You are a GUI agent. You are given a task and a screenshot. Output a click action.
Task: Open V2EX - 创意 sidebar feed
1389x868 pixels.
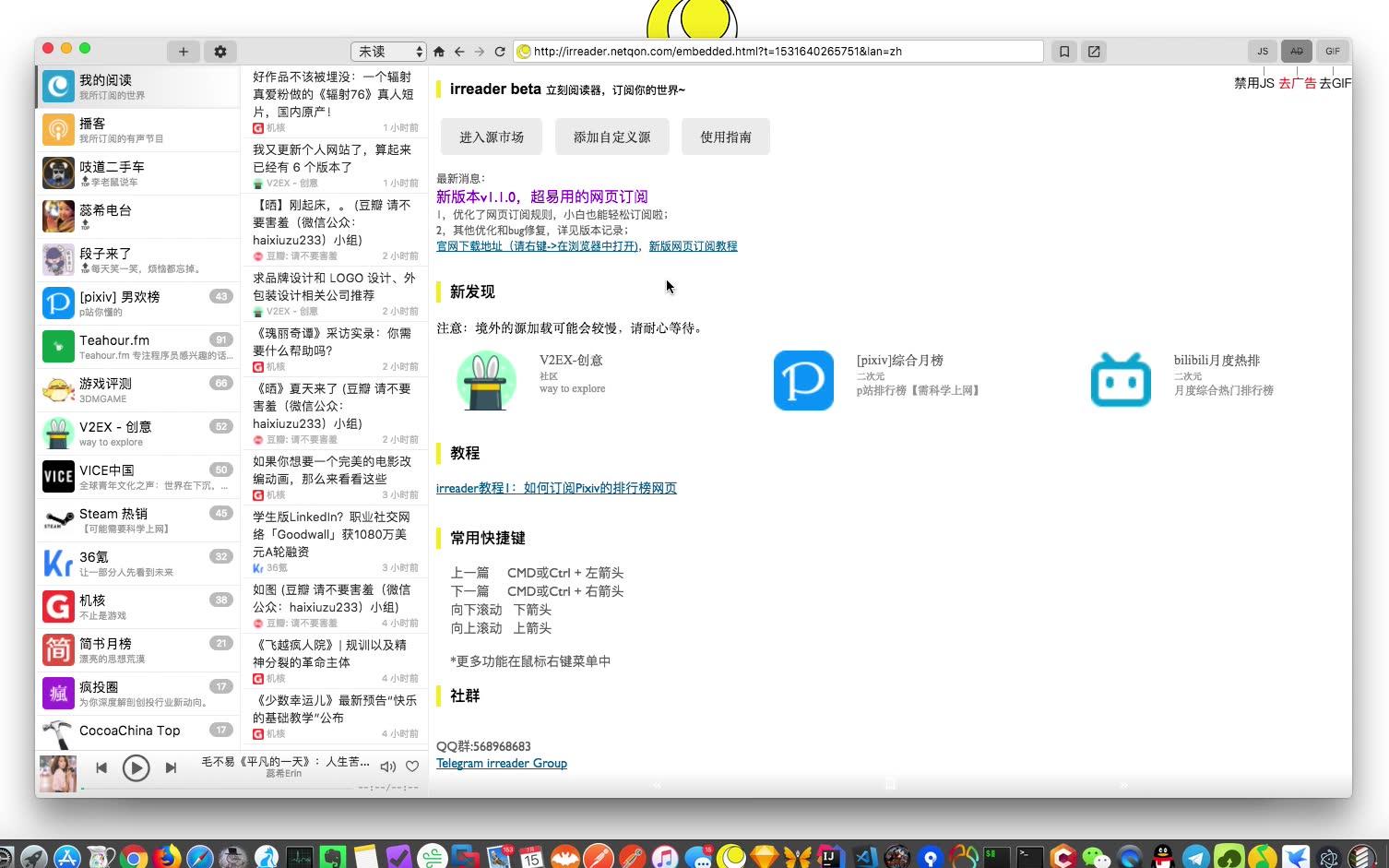137,434
